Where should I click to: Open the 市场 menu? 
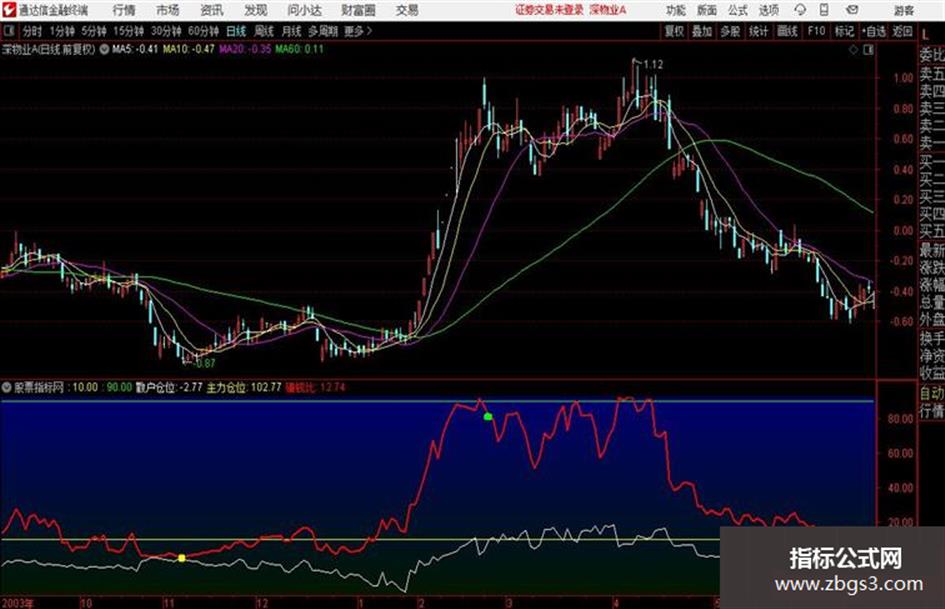pos(168,10)
